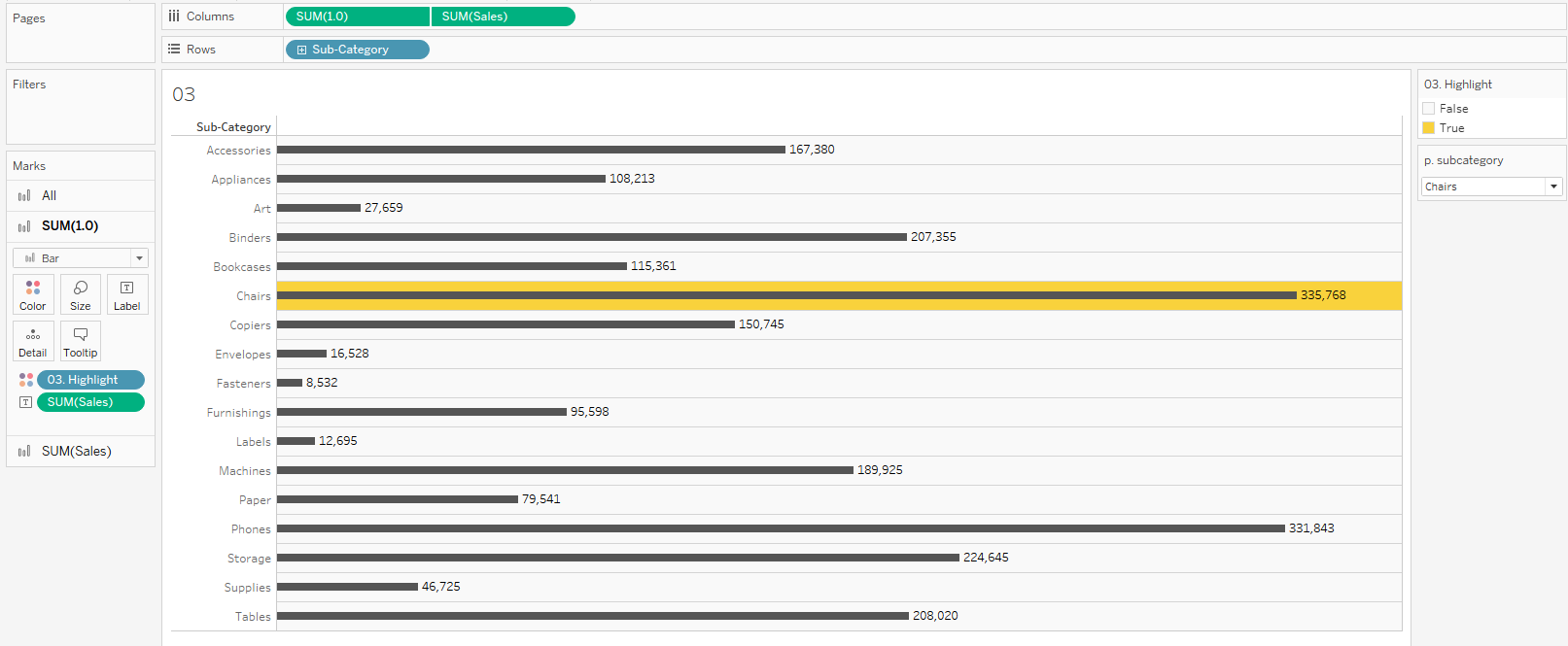Click the Sub-Category column header
Image resolution: width=1568 pixels, height=646 pixels.
233,127
